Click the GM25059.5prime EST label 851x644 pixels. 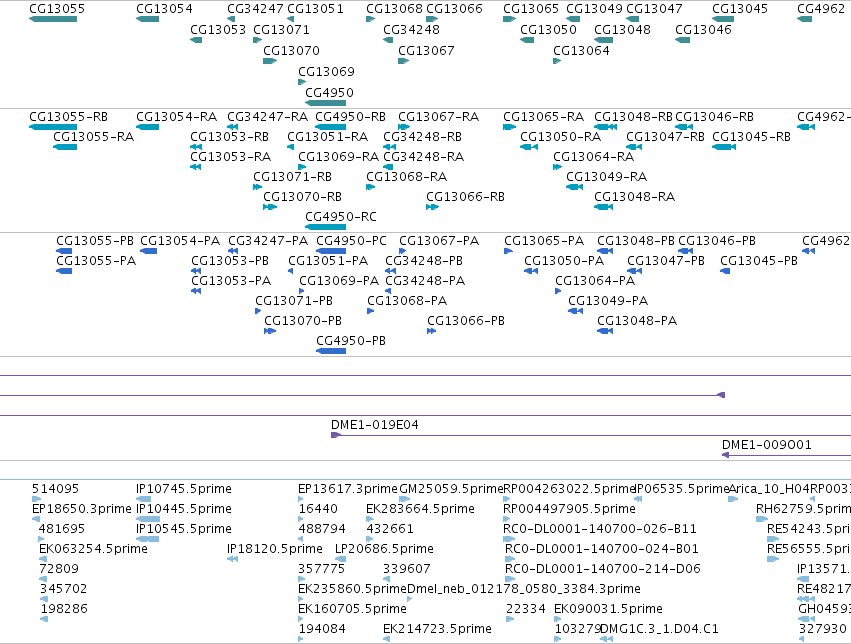pos(452,489)
